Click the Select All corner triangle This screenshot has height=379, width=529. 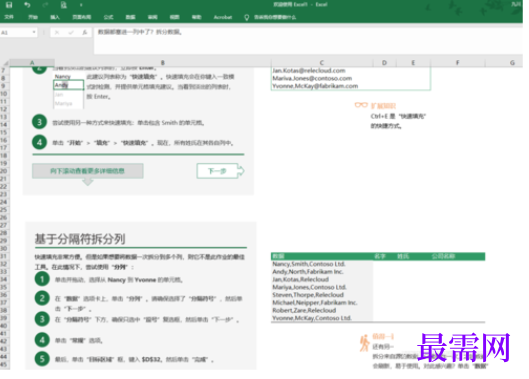click(5, 63)
